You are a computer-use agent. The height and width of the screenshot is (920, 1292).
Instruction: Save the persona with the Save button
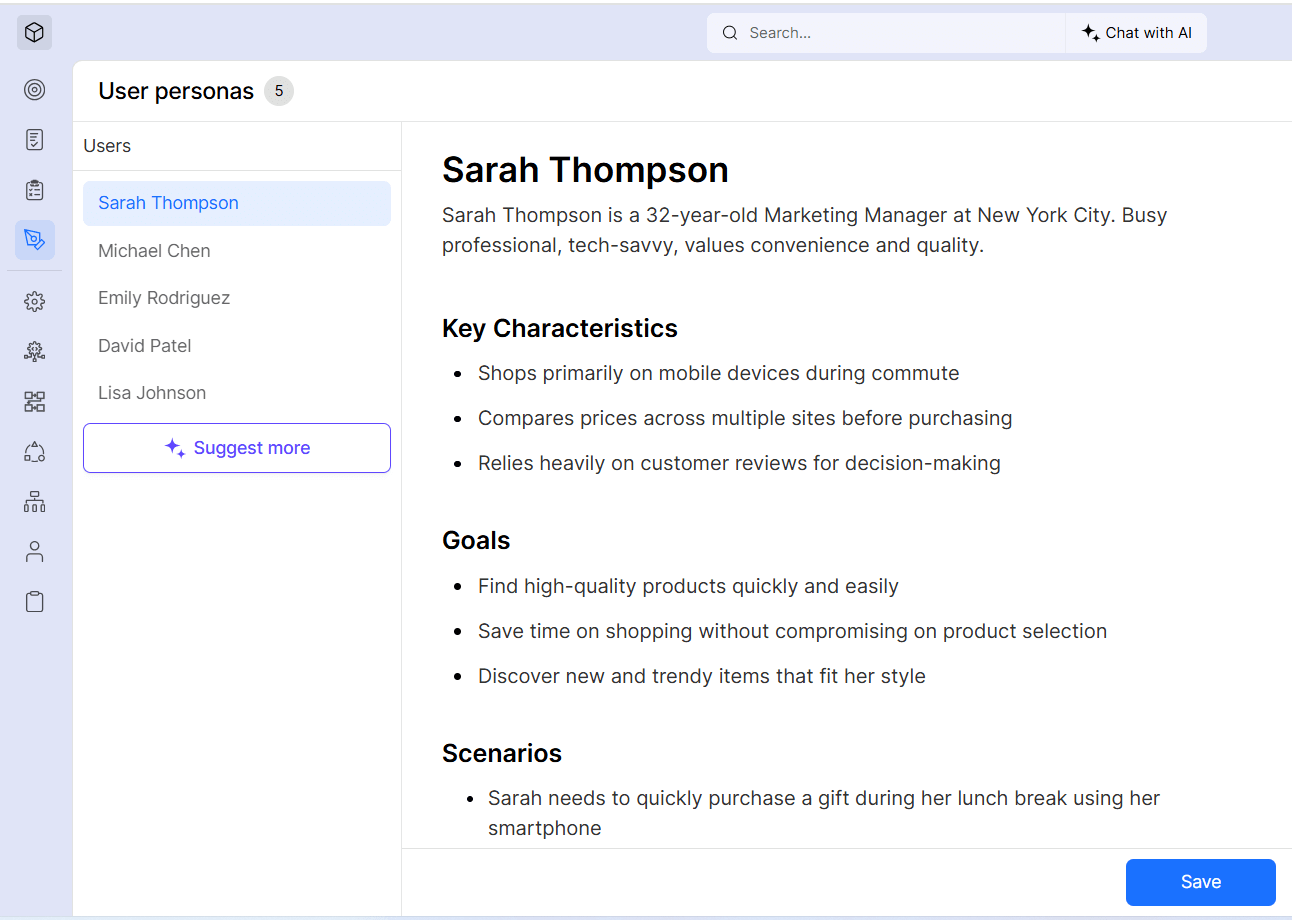click(1201, 882)
